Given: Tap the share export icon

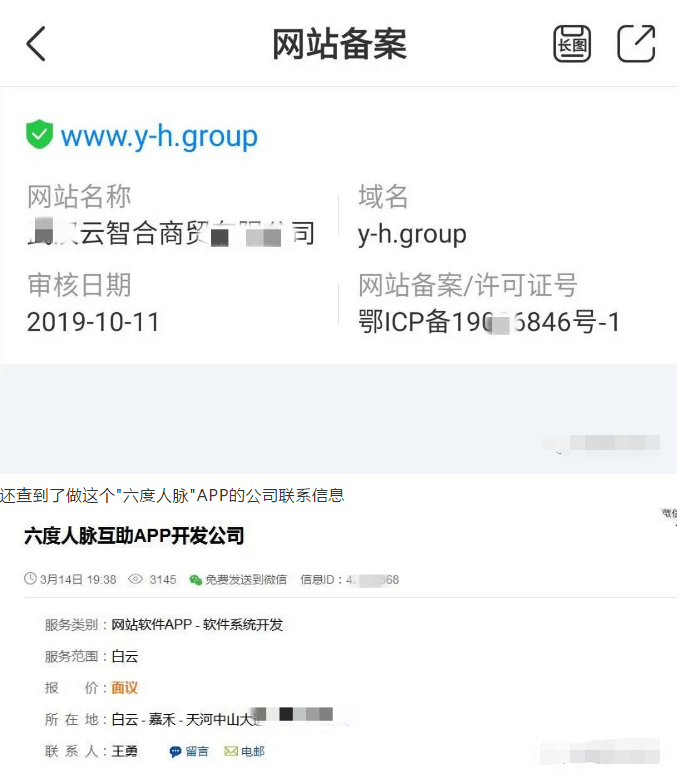Looking at the screenshot, I should (637, 44).
